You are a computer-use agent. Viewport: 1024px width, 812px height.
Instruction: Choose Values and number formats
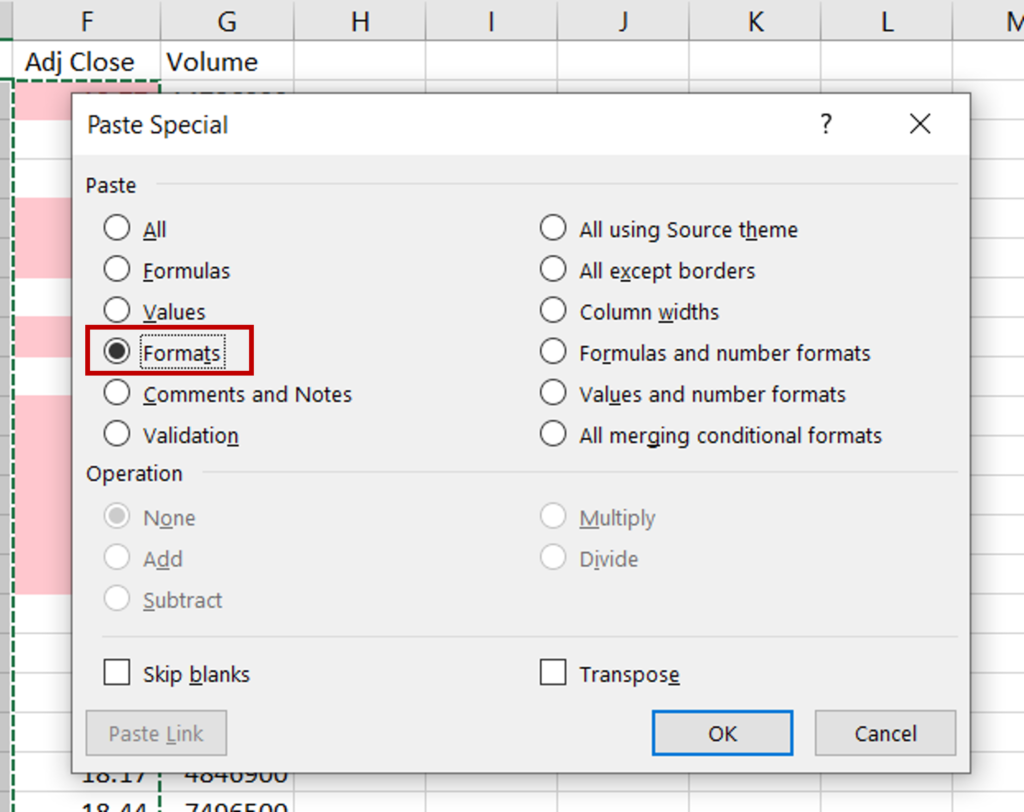click(x=553, y=393)
